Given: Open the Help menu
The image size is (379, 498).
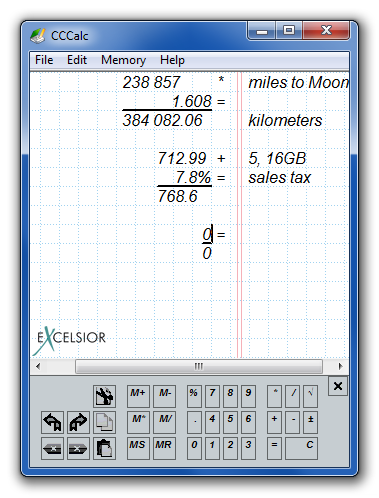Looking at the screenshot, I should point(172,60).
